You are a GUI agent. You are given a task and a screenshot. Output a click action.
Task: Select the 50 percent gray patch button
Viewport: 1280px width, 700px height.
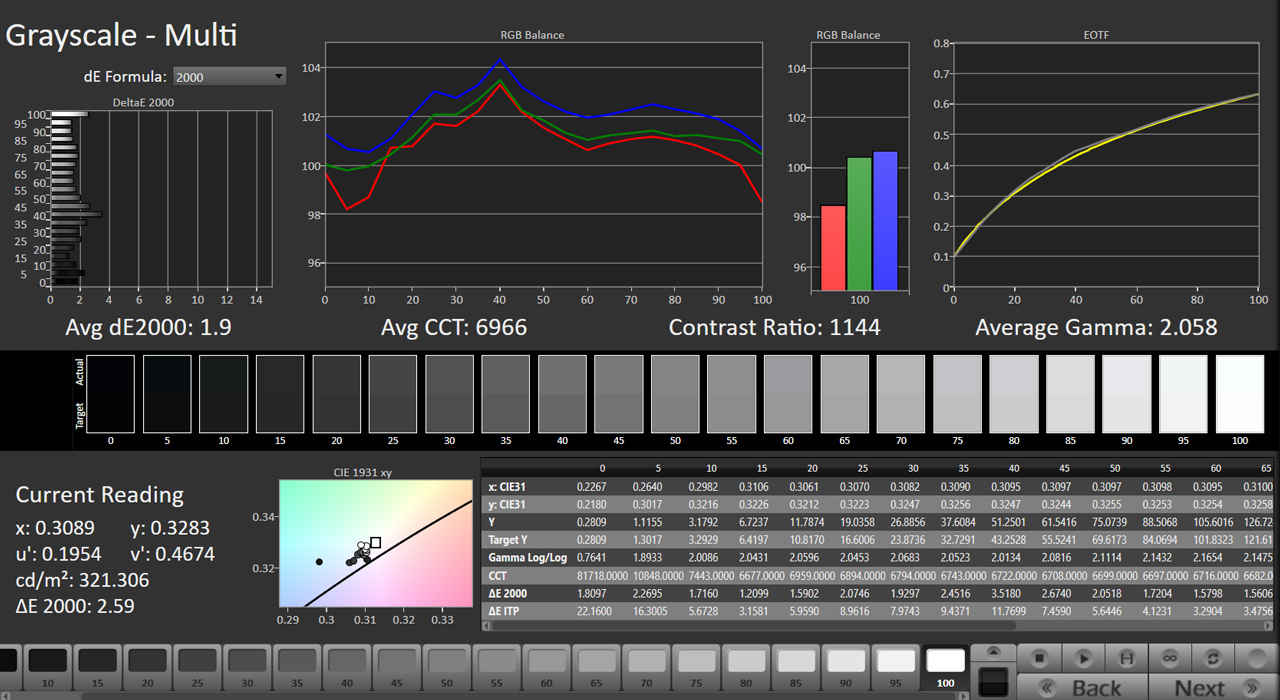pyautogui.click(x=448, y=667)
